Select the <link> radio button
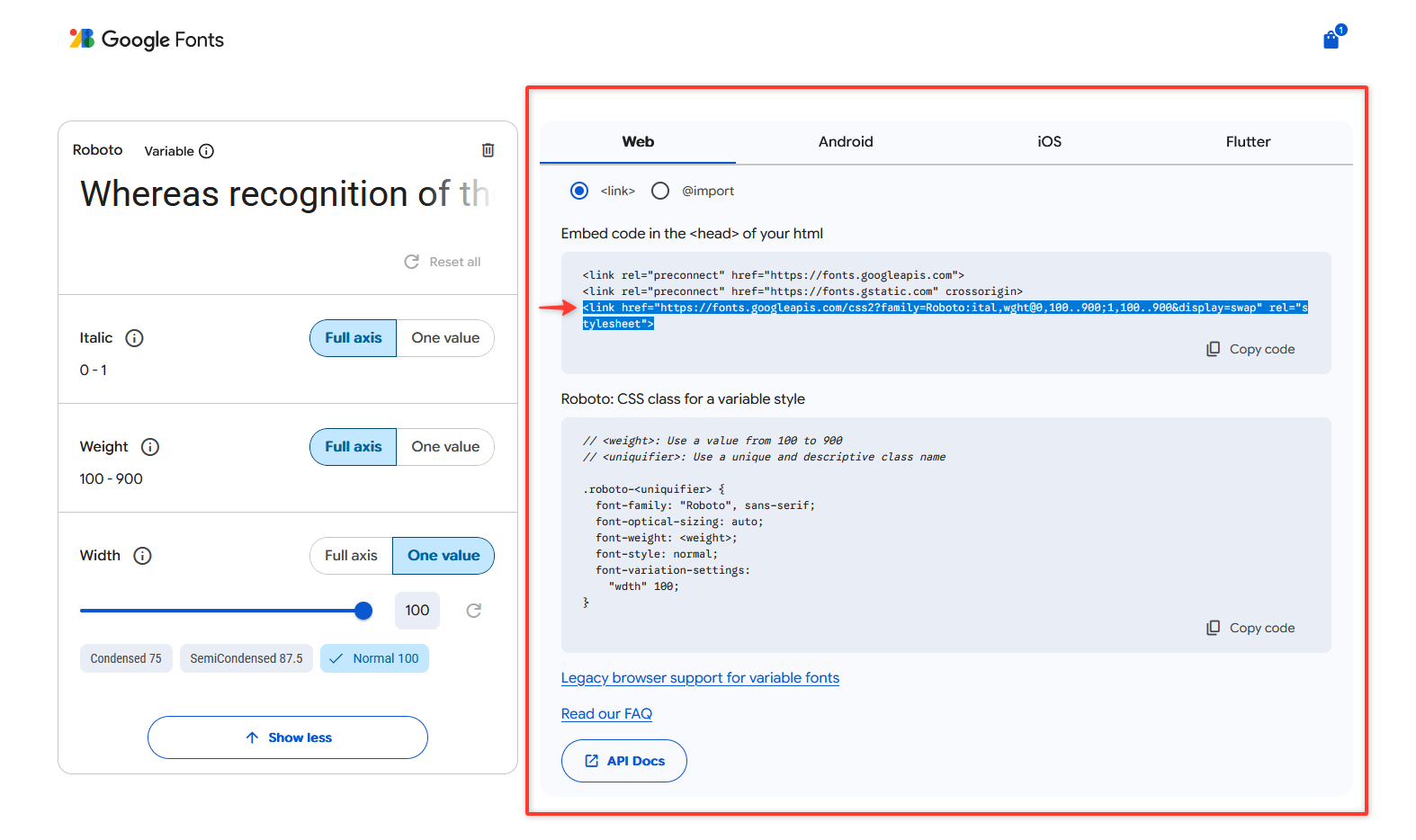Image resolution: width=1416 pixels, height=840 pixels. coord(579,191)
